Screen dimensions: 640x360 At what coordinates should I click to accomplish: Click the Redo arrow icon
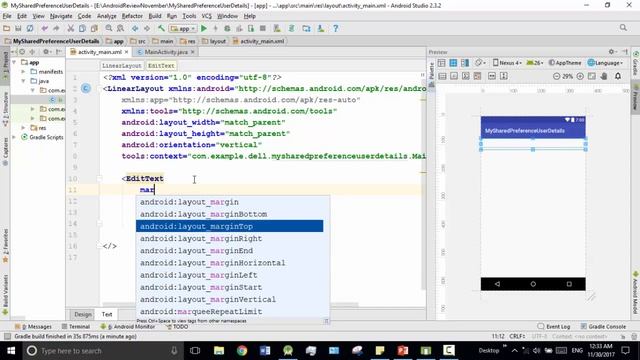tap(56, 28)
